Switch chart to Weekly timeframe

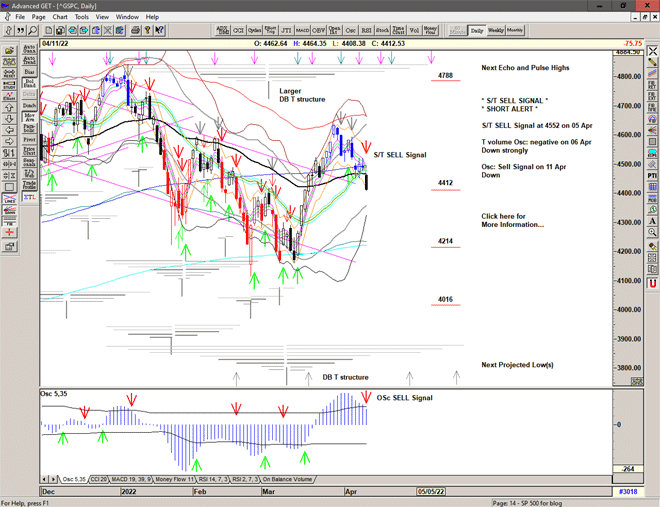coord(496,30)
